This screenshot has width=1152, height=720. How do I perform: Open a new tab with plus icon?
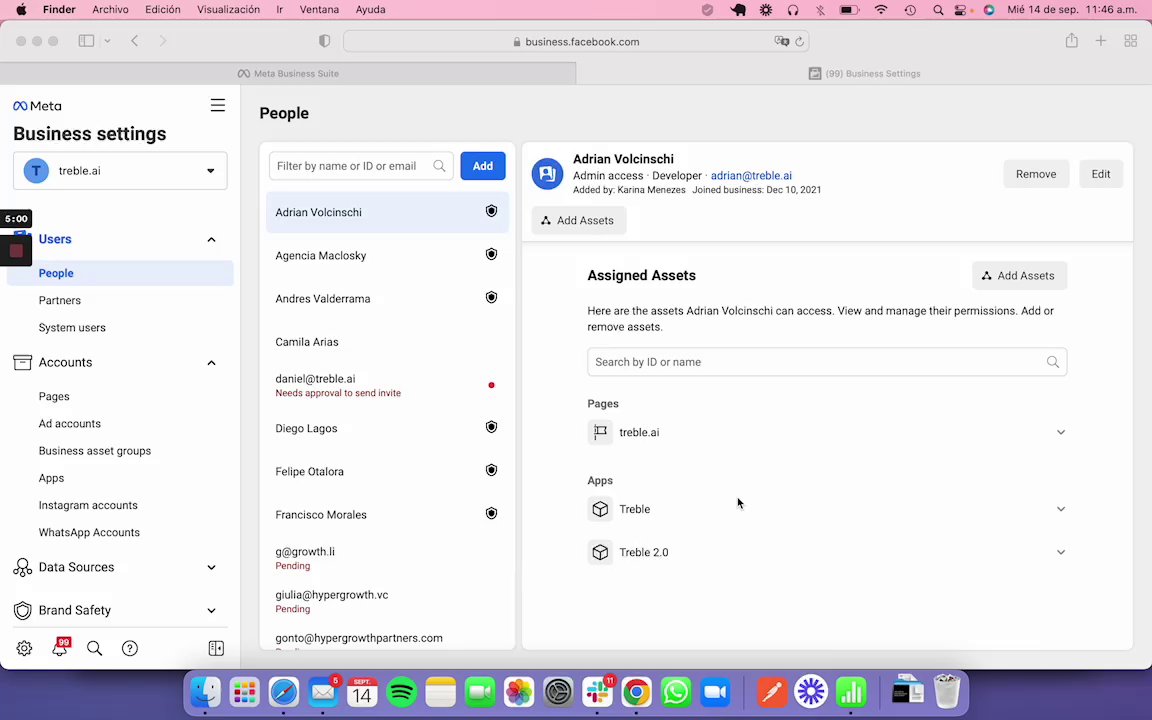tap(1101, 41)
